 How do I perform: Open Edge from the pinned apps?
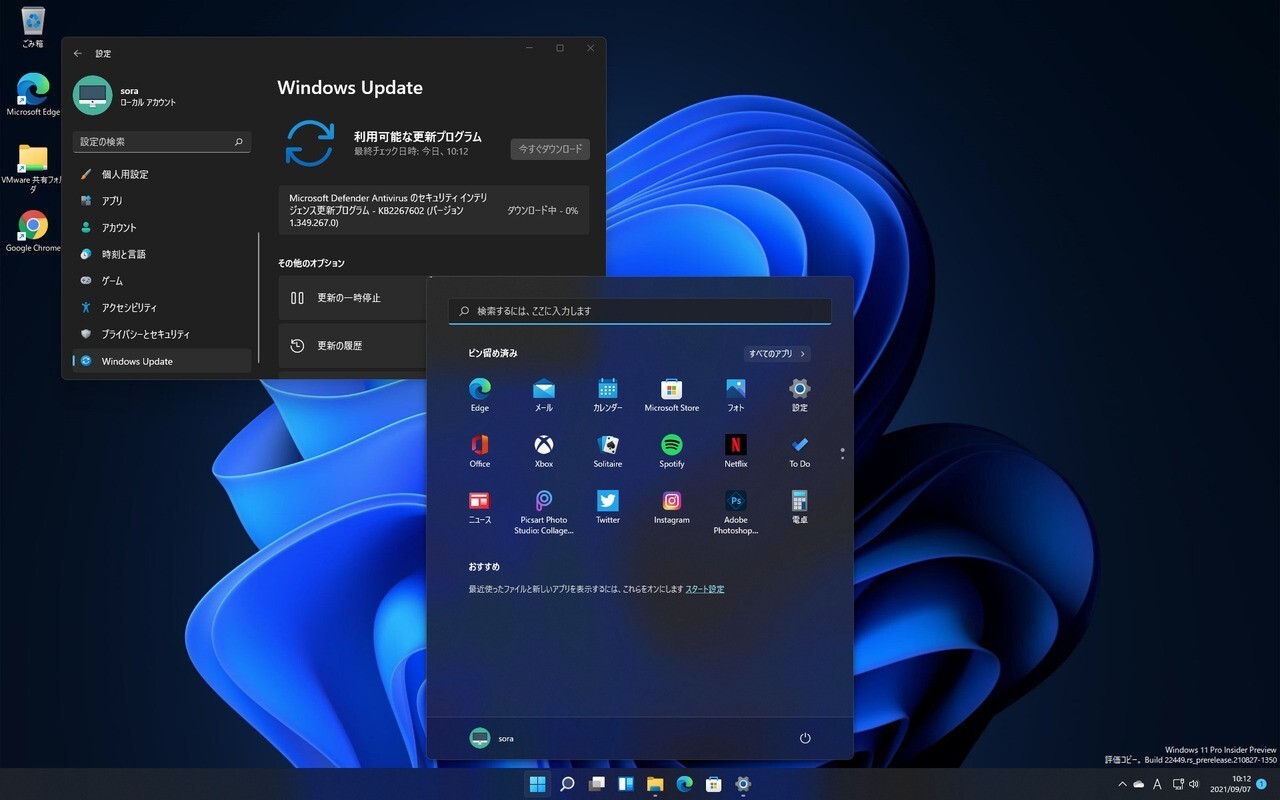click(x=480, y=394)
